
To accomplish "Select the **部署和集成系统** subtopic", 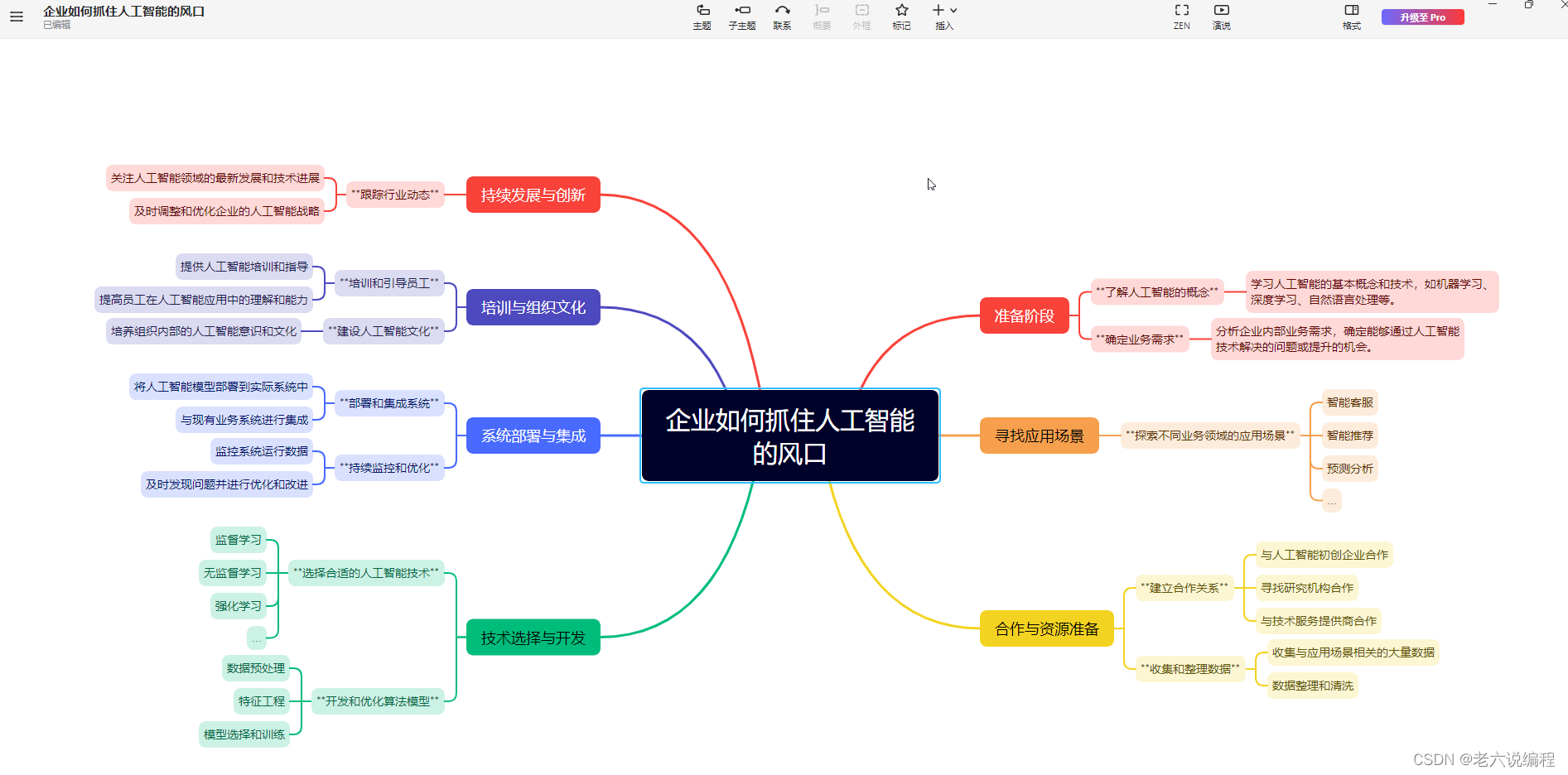I will click(389, 403).
